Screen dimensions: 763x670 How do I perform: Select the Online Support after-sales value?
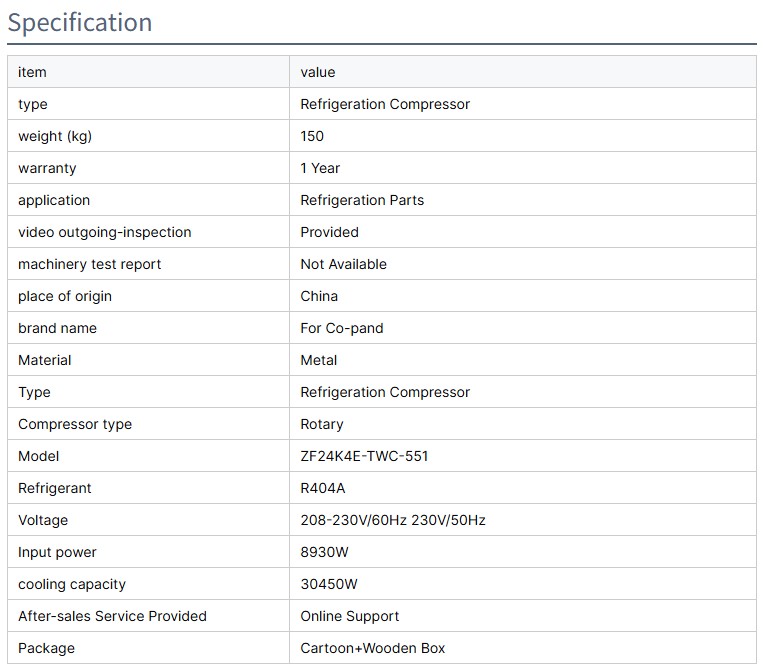350,616
